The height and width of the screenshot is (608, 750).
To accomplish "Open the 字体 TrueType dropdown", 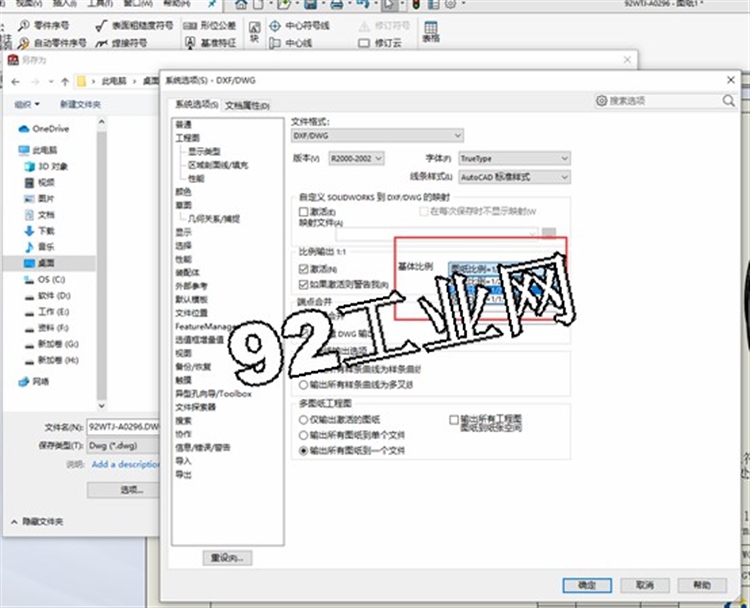I will pyautogui.click(x=514, y=158).
